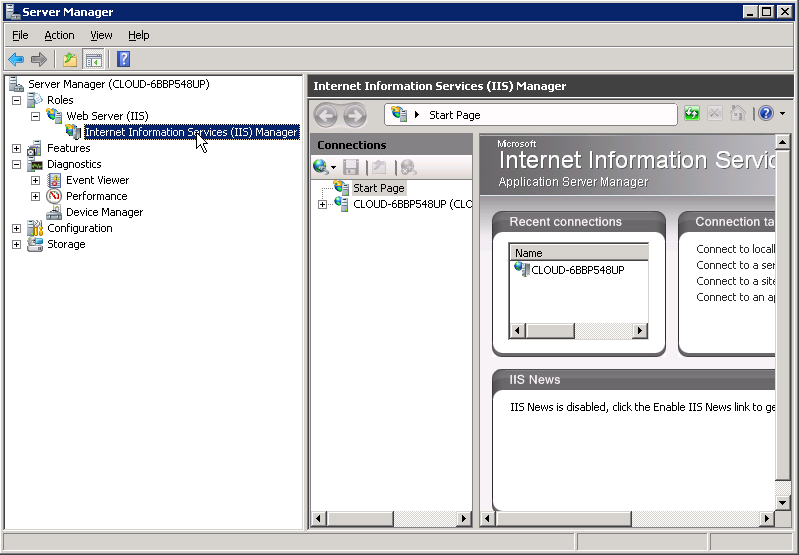The height and width of the screenshot is (555, 799).
Task: Click the Forward arrow in Server Manager toolbar
Action: click(x=39, y=60)
